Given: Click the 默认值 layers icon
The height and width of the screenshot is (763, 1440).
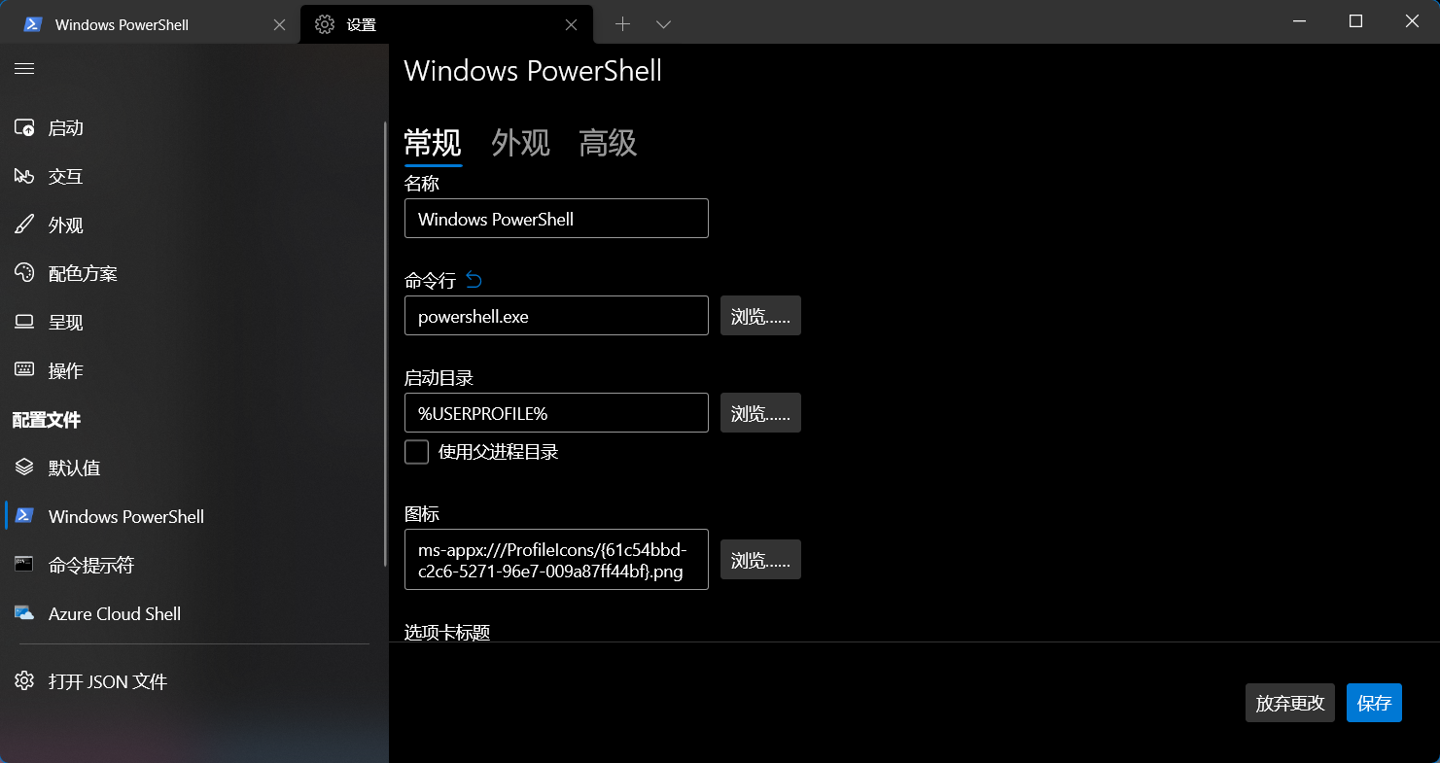Looking at the screenshot, I should tap(25, 467).
